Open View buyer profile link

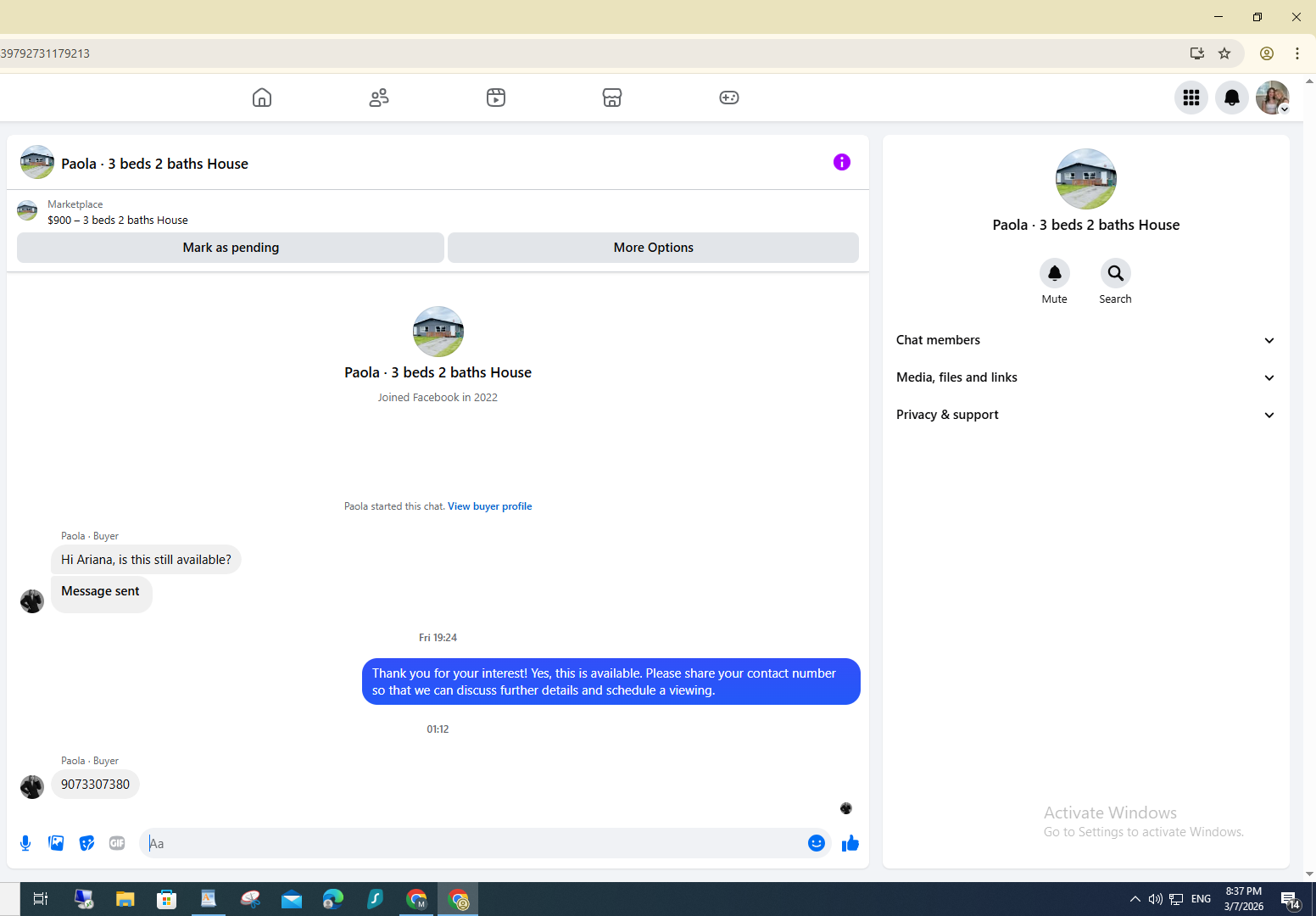click(490, 506)
